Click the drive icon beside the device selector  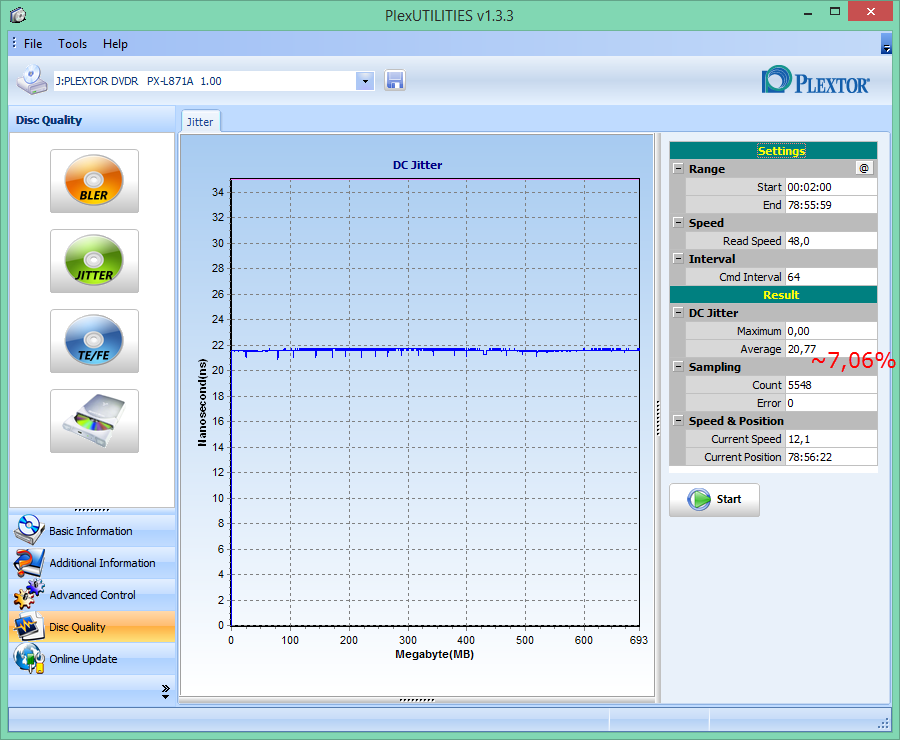(x=32, y=80)
